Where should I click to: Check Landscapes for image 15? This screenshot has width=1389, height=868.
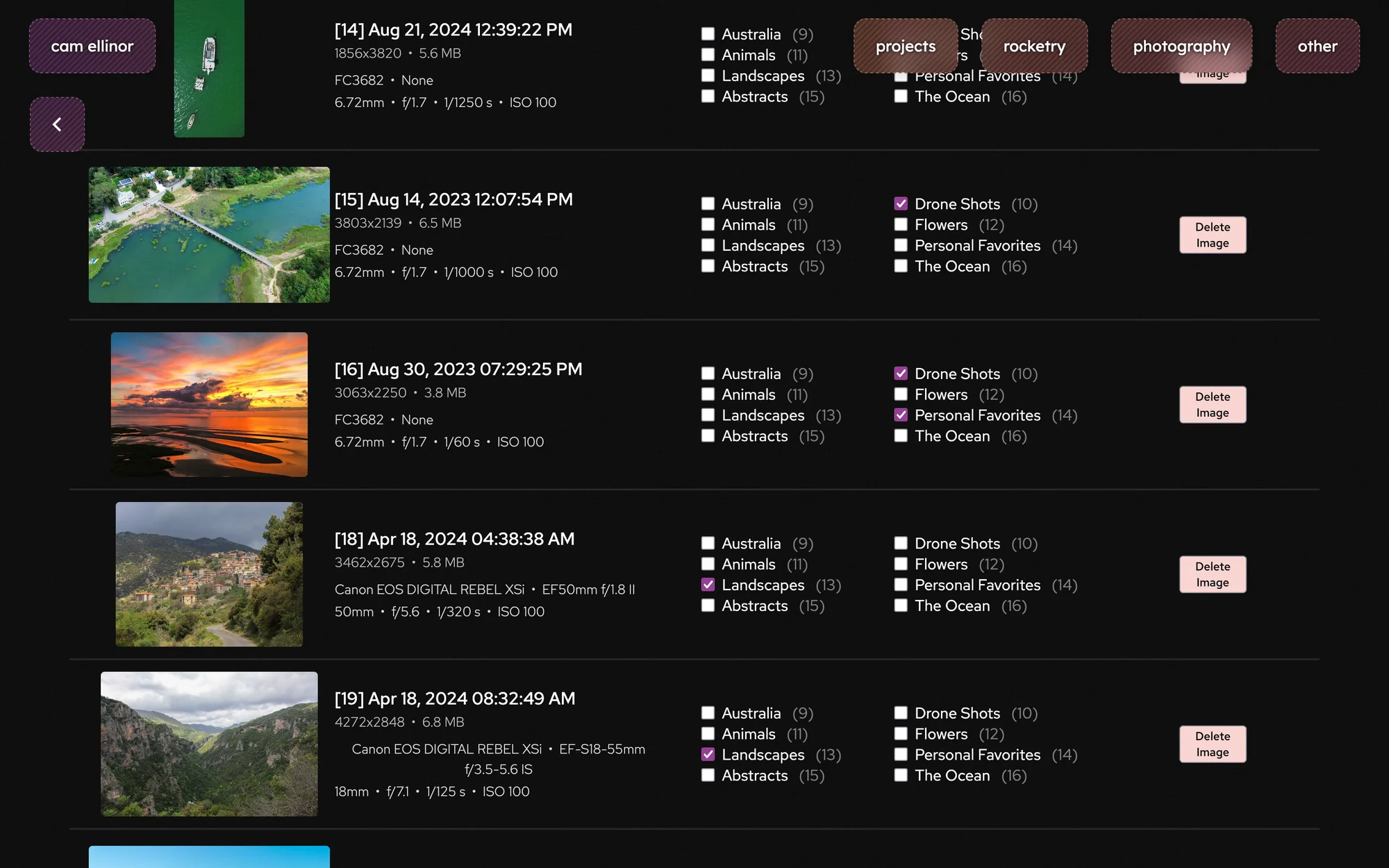pos(708,246)
